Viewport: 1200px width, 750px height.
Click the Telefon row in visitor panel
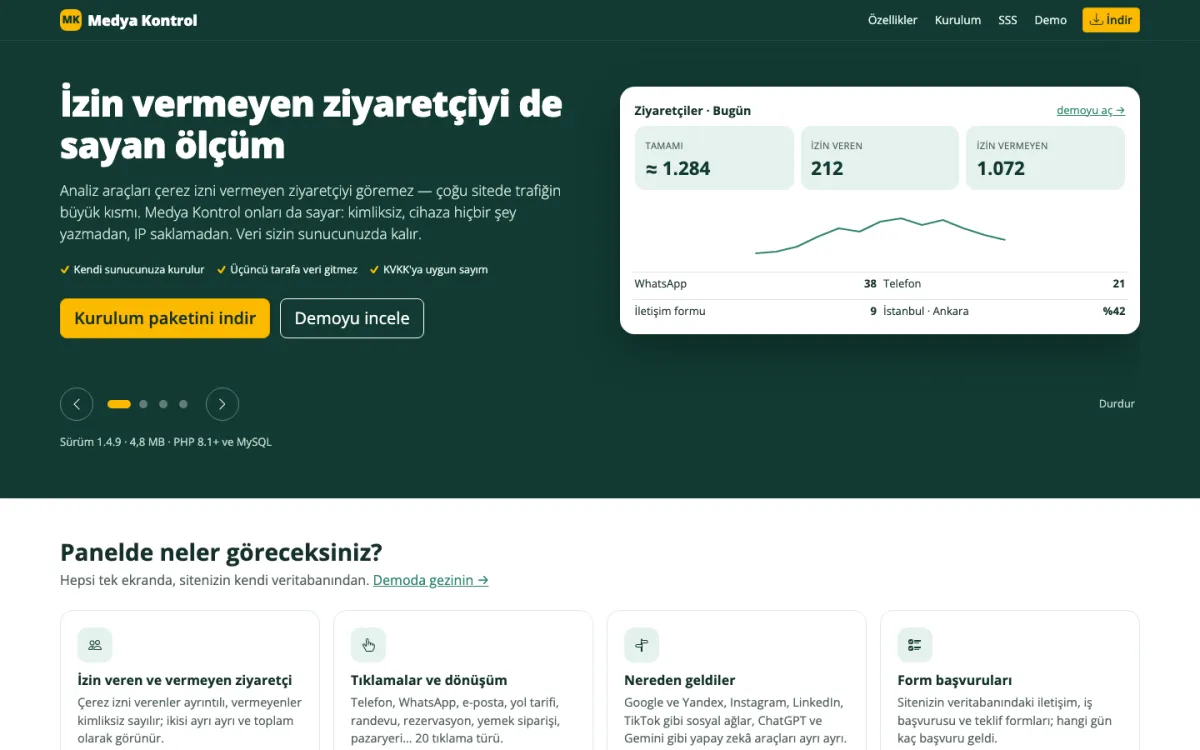[1004, 284]
